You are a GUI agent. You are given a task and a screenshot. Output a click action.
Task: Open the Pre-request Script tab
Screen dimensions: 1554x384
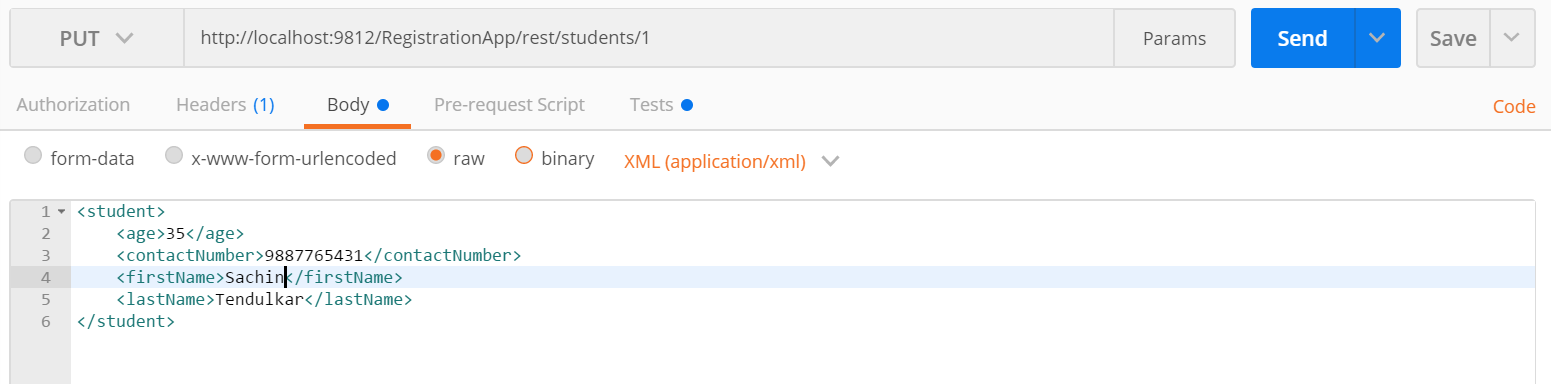point(509,104)
